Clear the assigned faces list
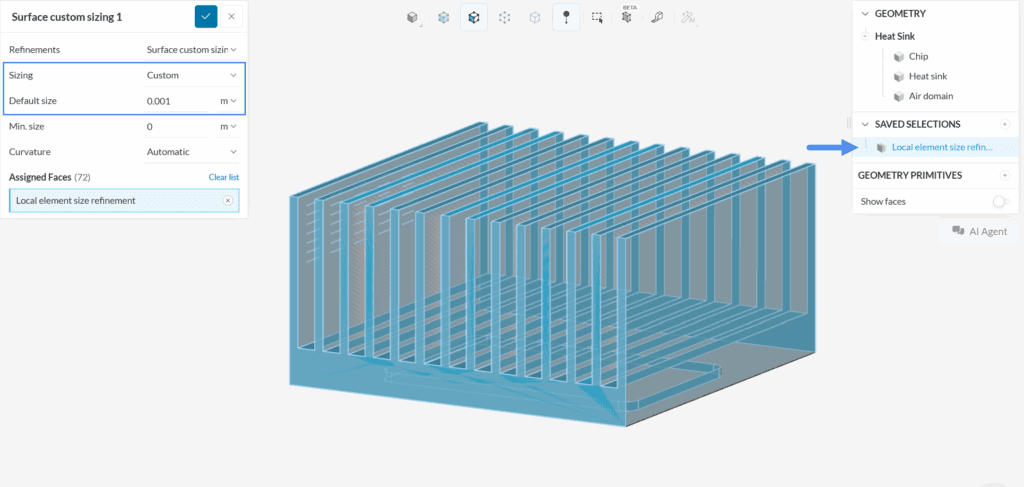 coord(224,178)
